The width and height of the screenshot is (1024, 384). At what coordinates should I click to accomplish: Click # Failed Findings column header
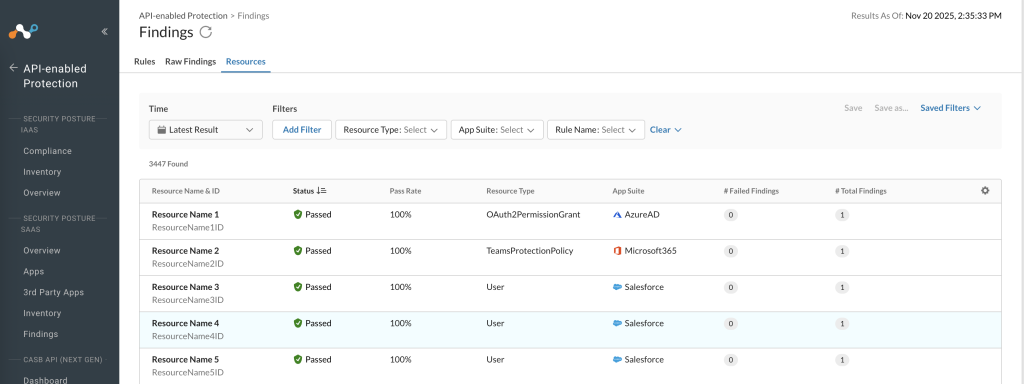click(x=751, y=191)
